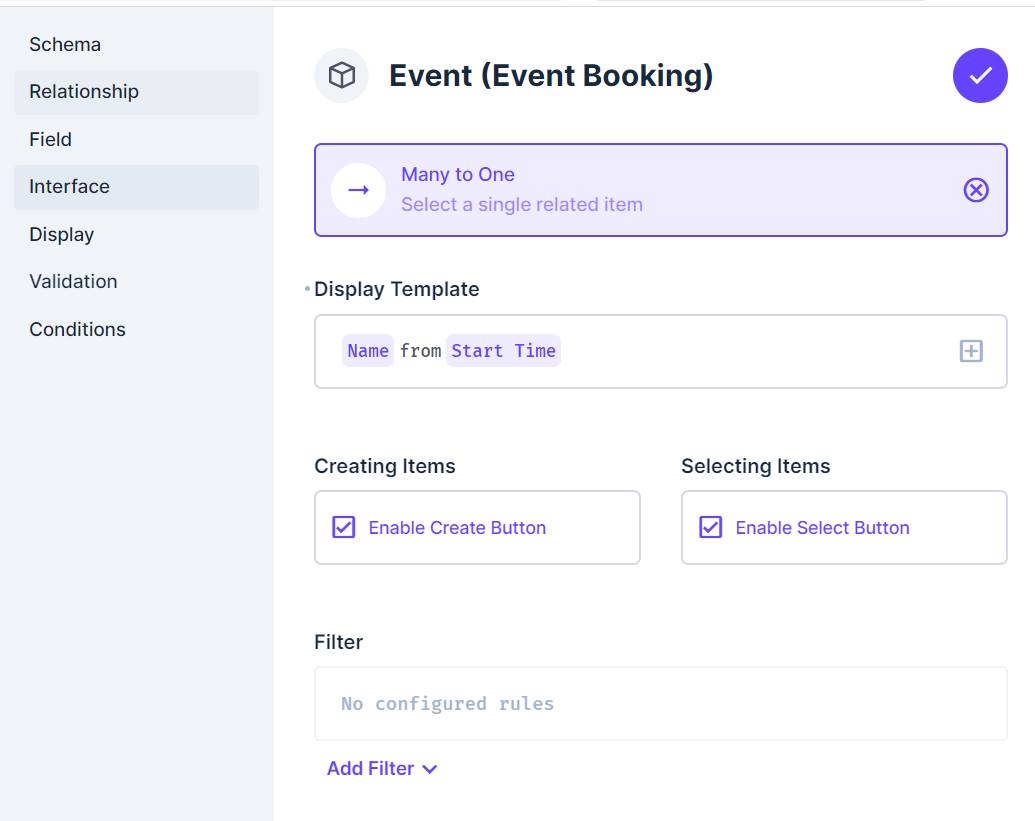The image size is (1035, 821).
Task: Open the Conditions tab
Action: (78, 329)
